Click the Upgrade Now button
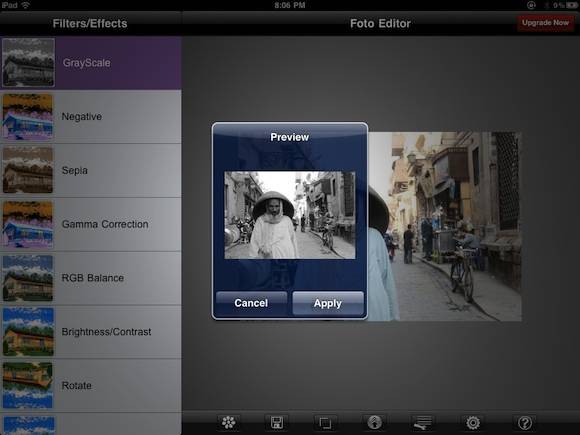The height and width of the screenshot is (435, 580). [545, 23]
